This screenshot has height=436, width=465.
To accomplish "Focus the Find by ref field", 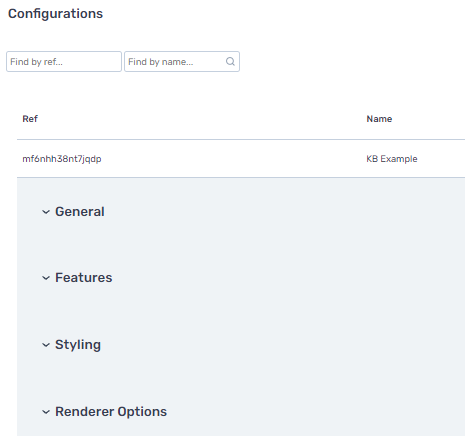I will coord(64,61).
